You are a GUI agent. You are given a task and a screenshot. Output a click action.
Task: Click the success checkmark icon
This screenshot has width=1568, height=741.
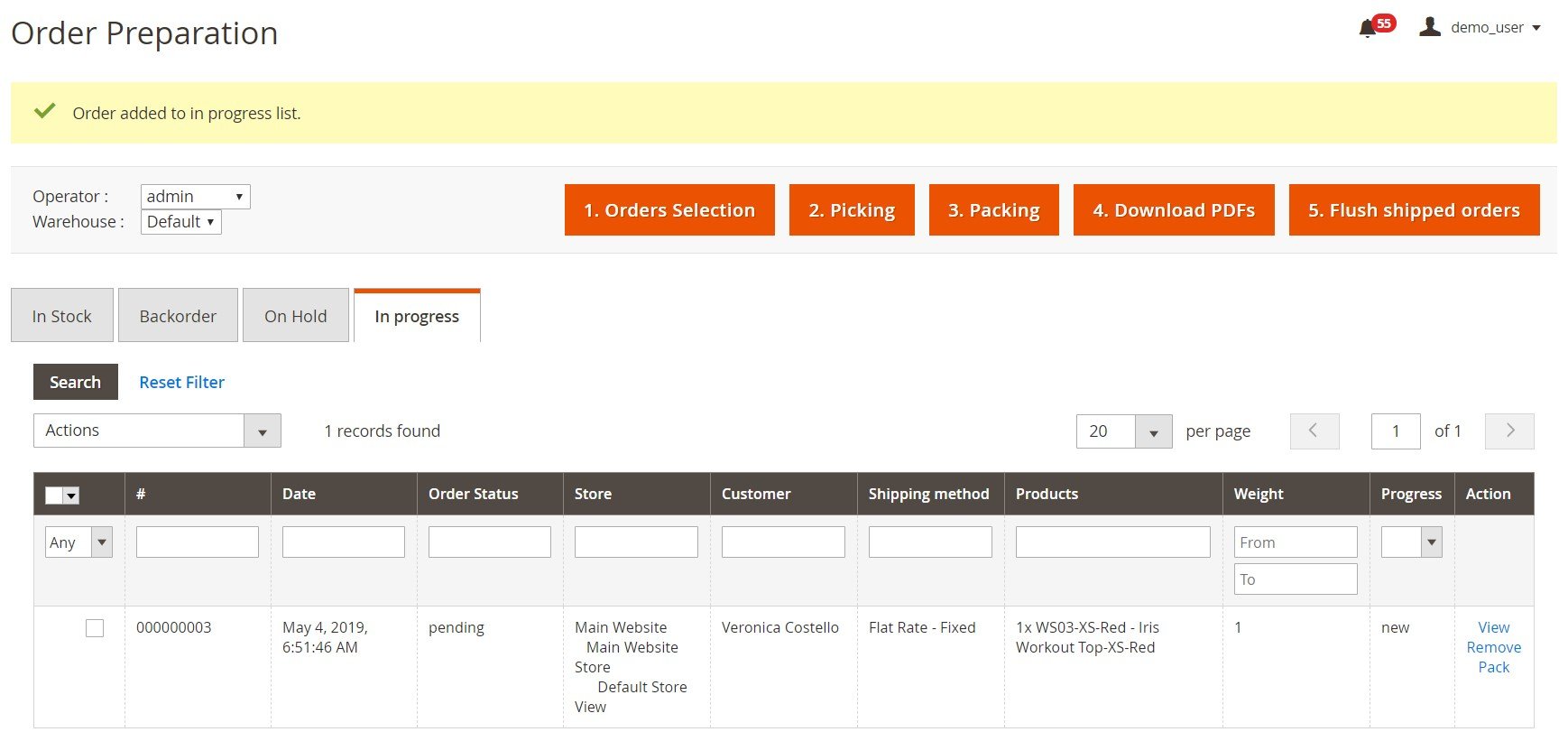point(45,111)
